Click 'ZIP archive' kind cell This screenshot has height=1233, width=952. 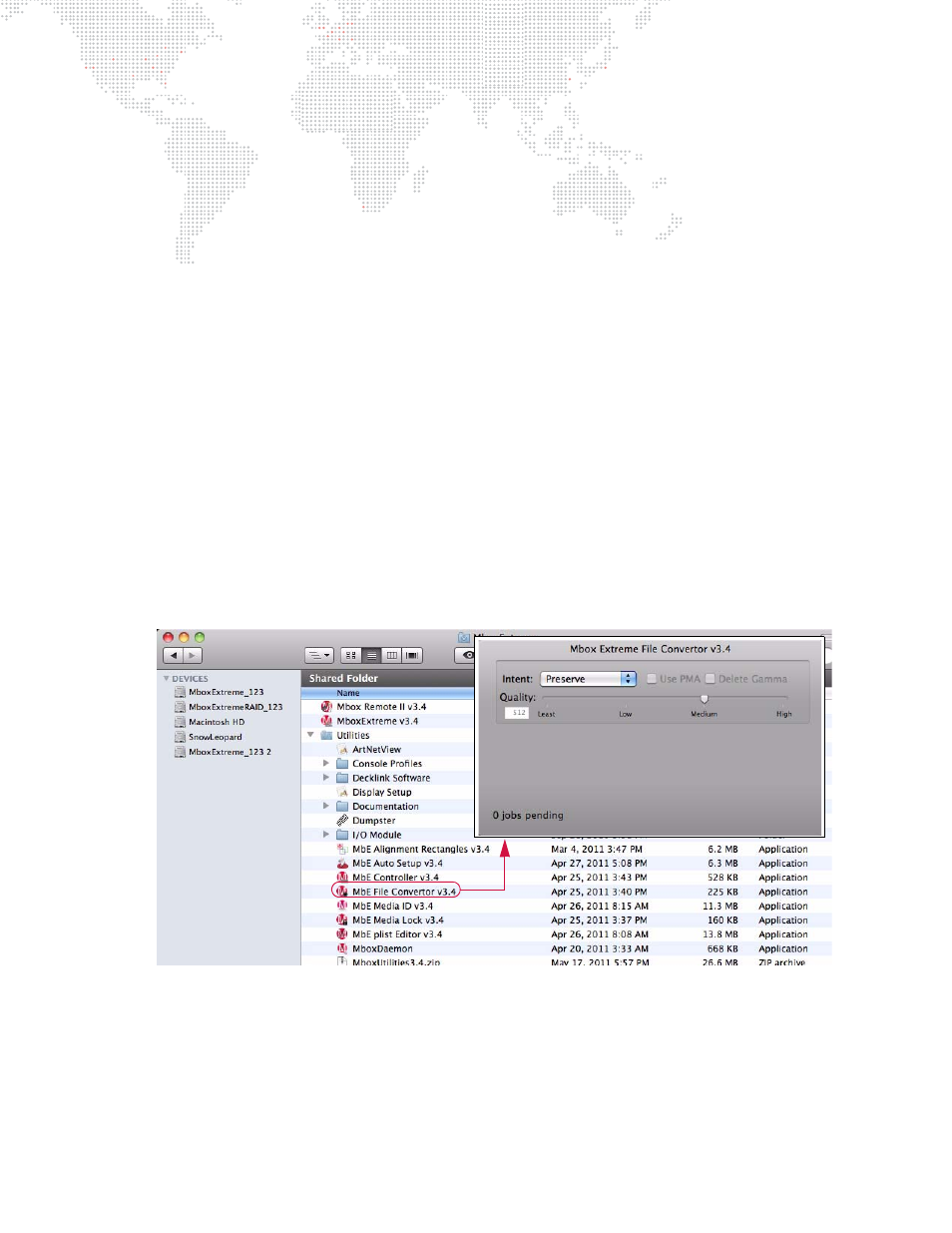(782, 961)
